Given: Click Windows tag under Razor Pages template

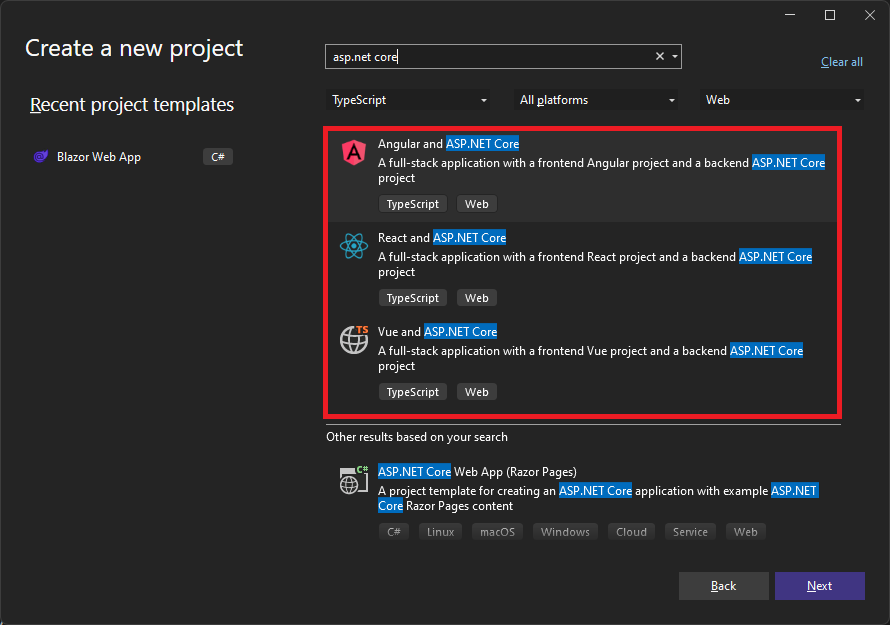Looking at the screenshot, I should [565, 532].
